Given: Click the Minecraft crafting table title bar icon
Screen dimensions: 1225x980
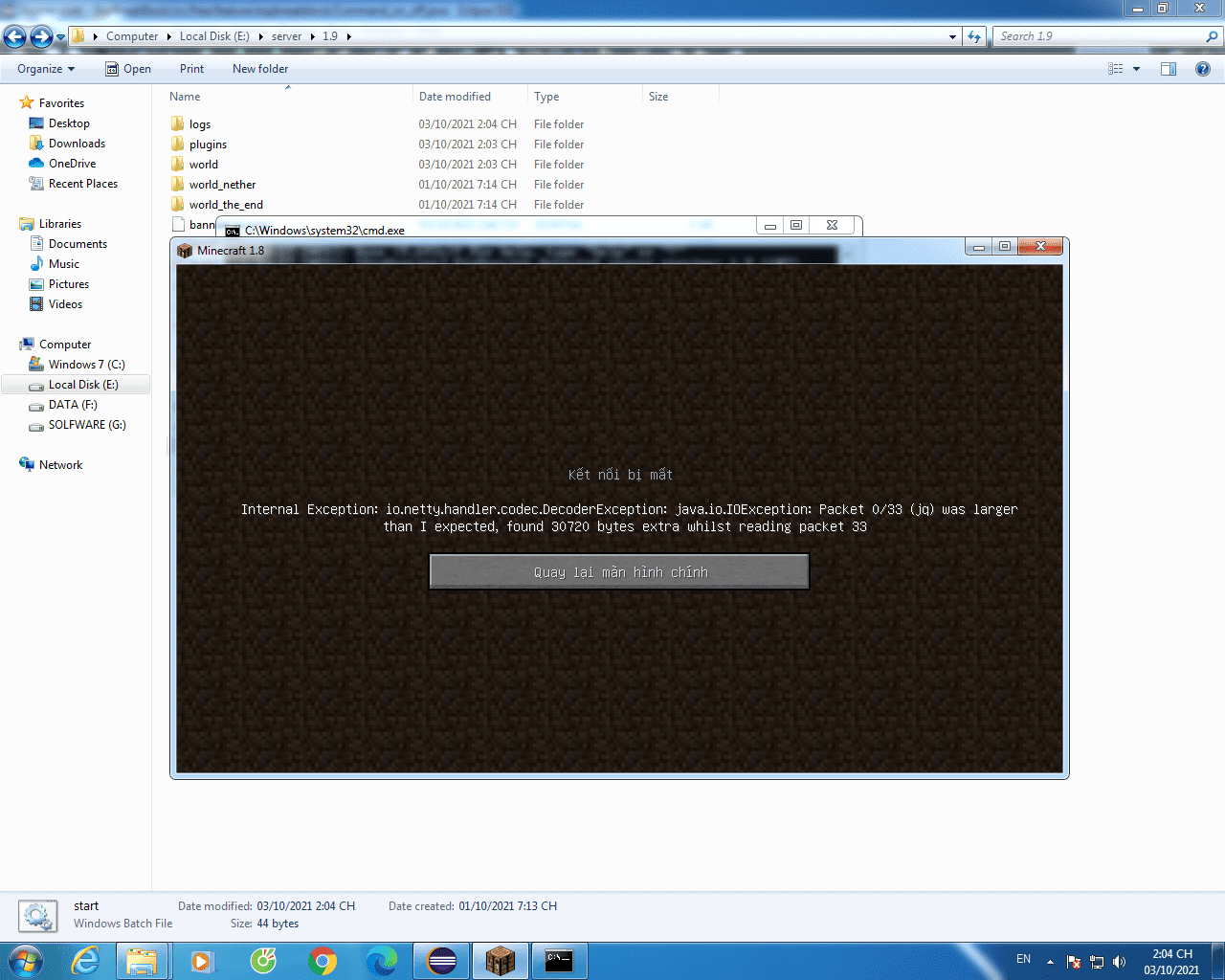Looking at the screenshot, I should point(185,251).
